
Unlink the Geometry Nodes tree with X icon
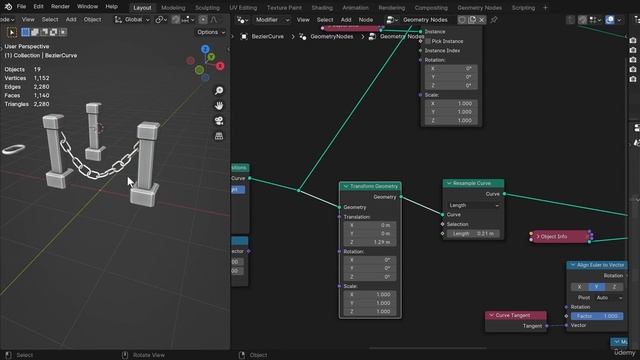point(482,20)
